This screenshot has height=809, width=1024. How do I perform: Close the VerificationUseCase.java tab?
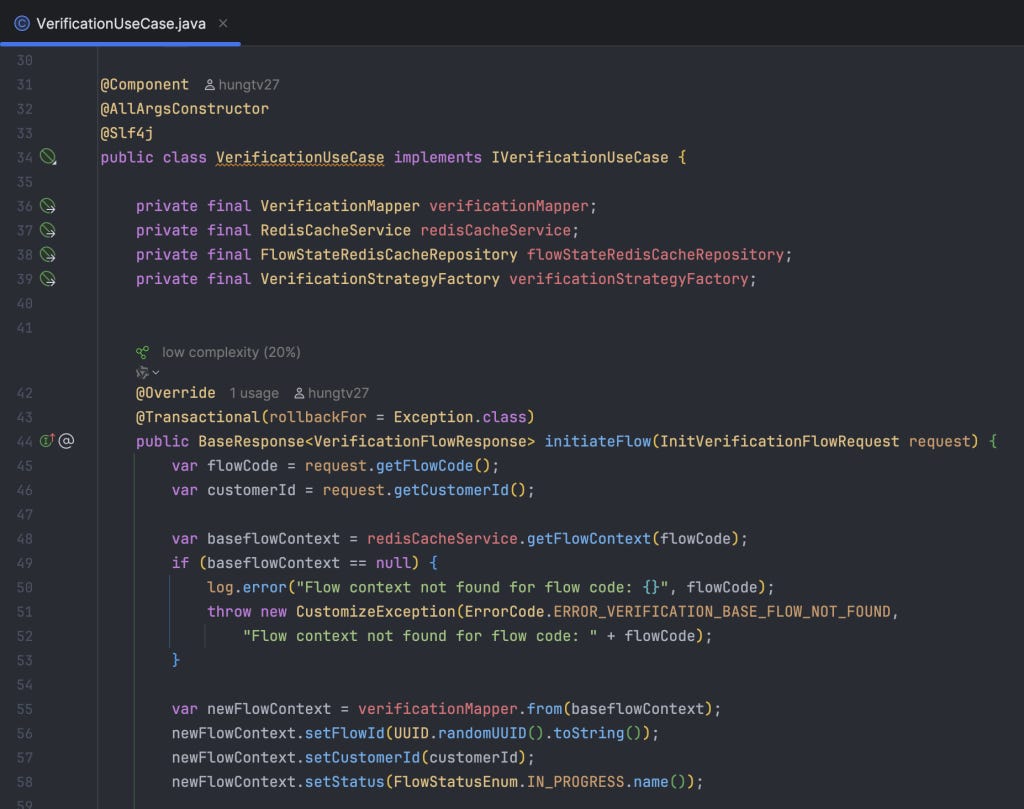(223, 24)
